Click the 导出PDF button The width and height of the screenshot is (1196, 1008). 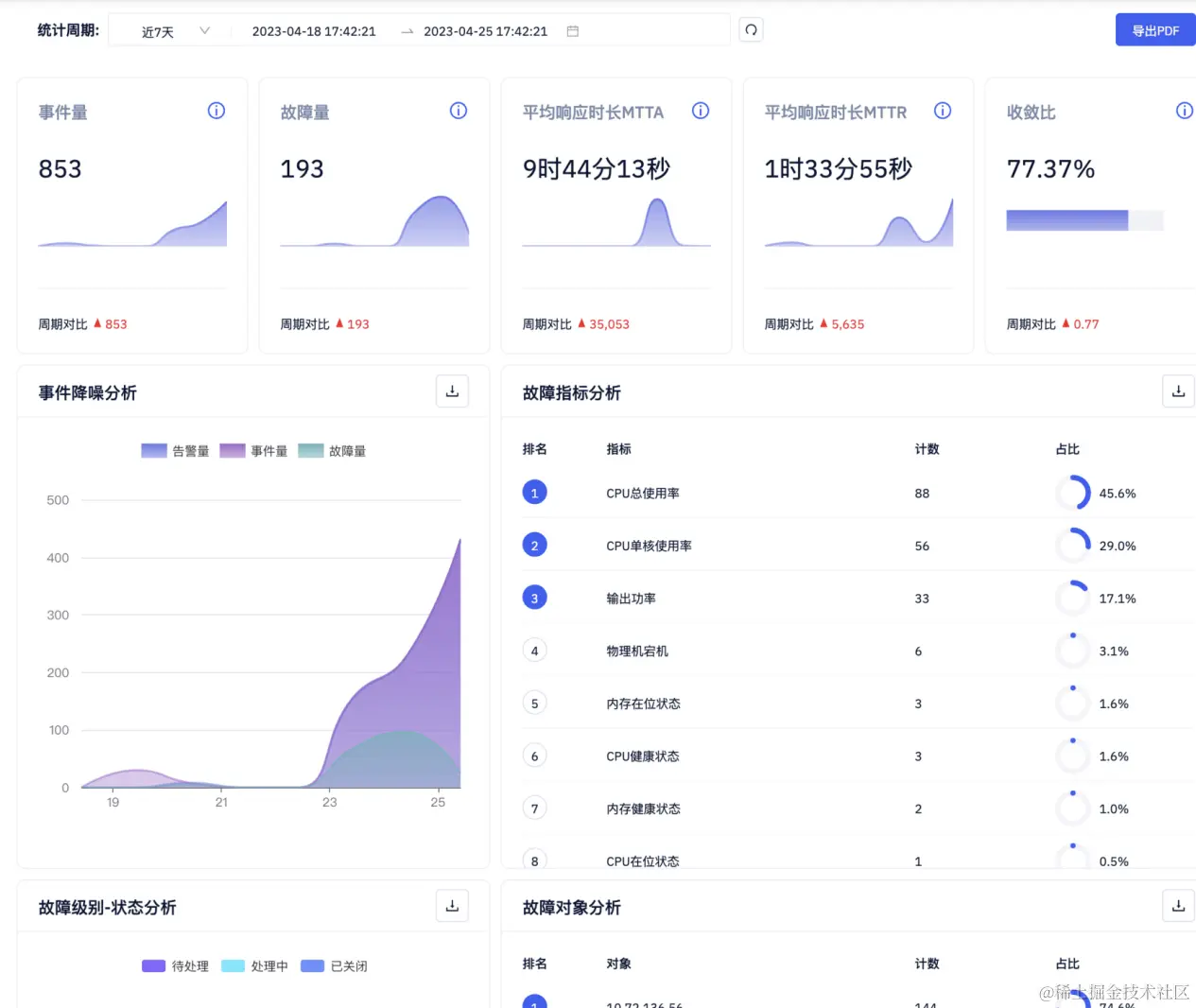pyautogui.click(x=1155, y=30)
